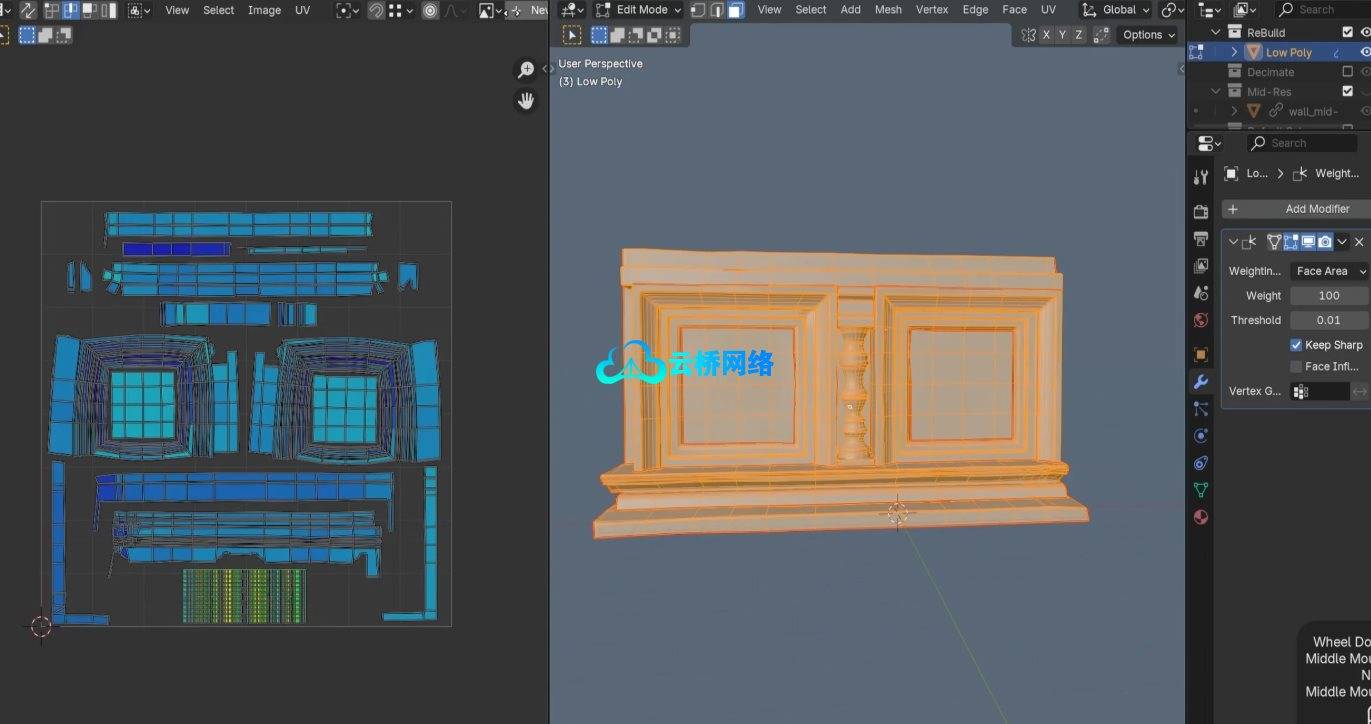
Task: Open the Weighting mode Face Area dropdown
Action: click(1330, 271)
